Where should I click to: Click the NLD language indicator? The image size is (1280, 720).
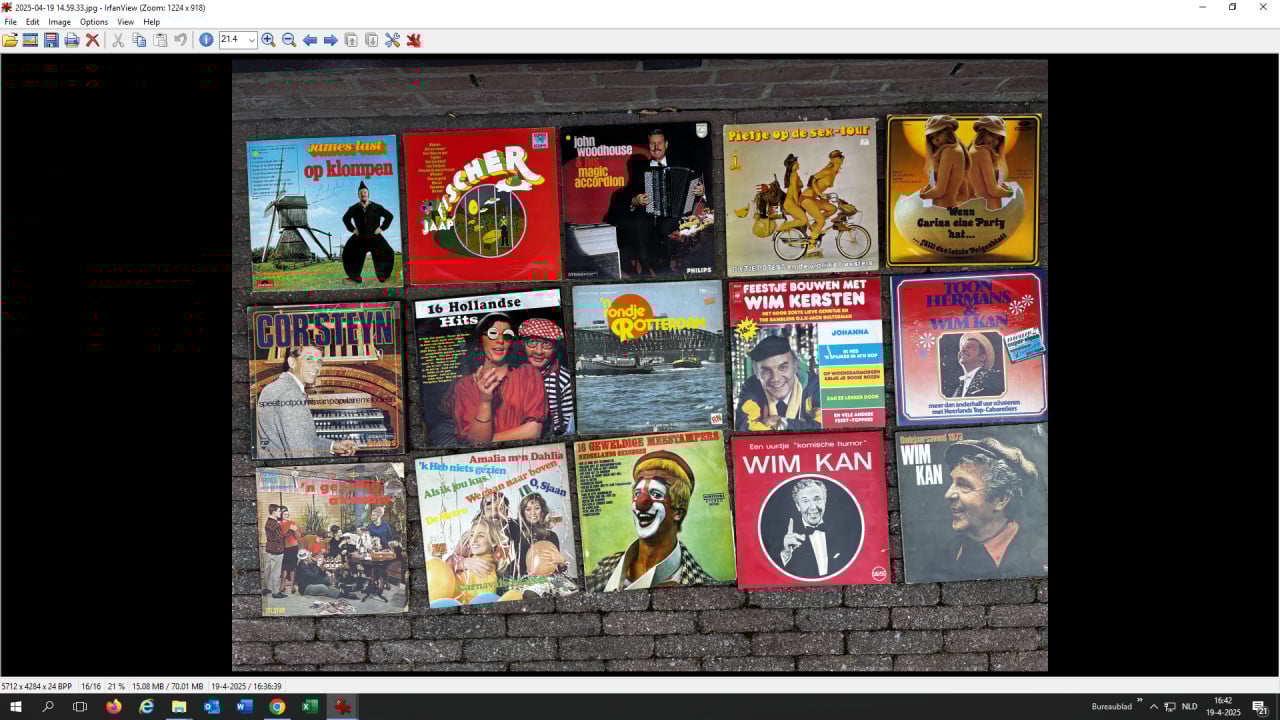click(1190, 706)
